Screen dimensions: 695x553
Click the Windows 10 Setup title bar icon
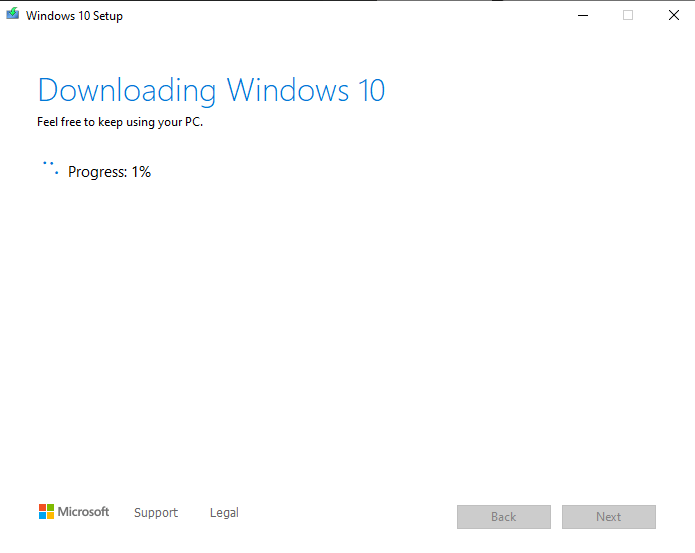click(12, 14)
